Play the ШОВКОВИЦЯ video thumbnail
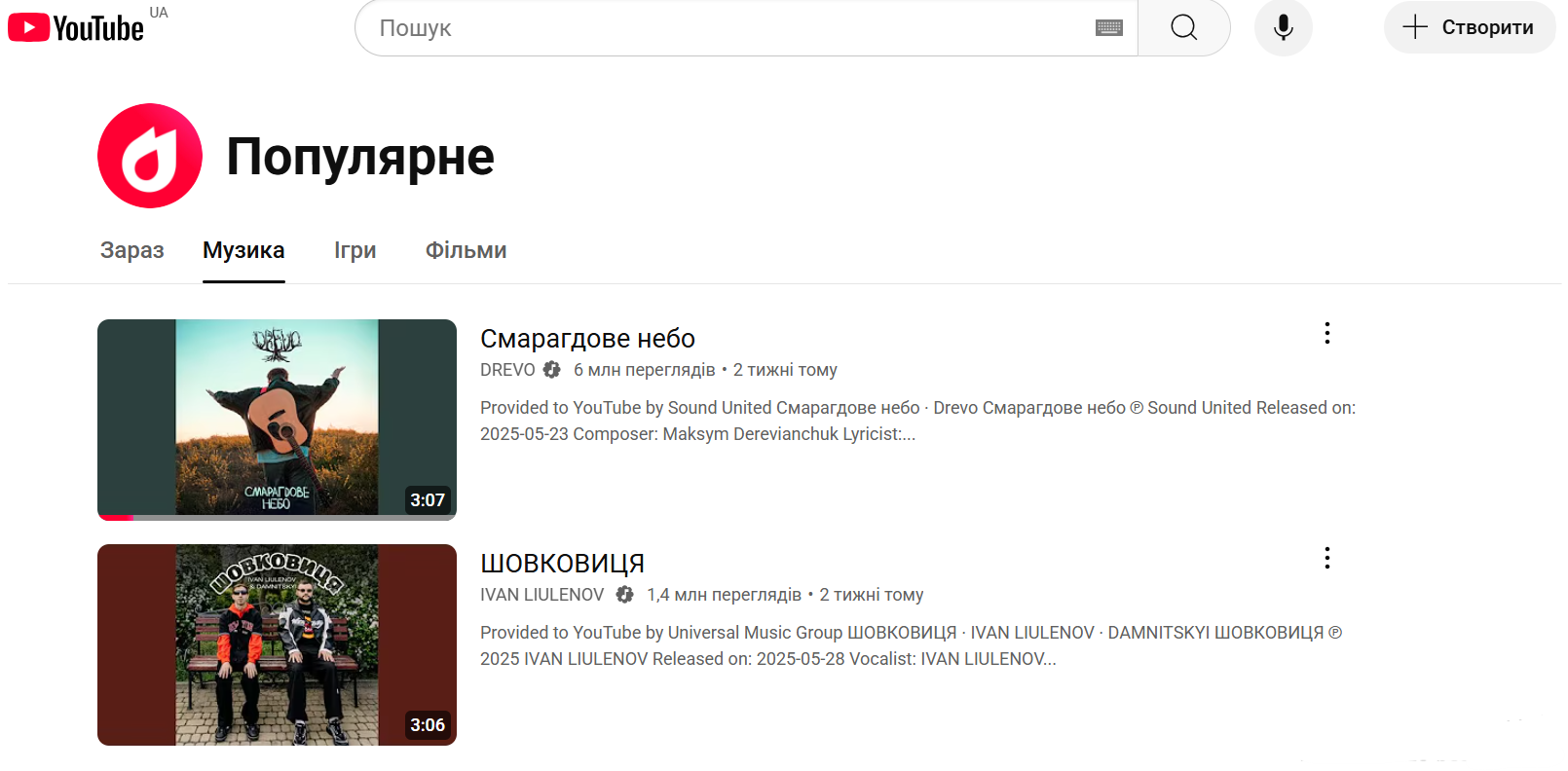 (x=277, y=644)
